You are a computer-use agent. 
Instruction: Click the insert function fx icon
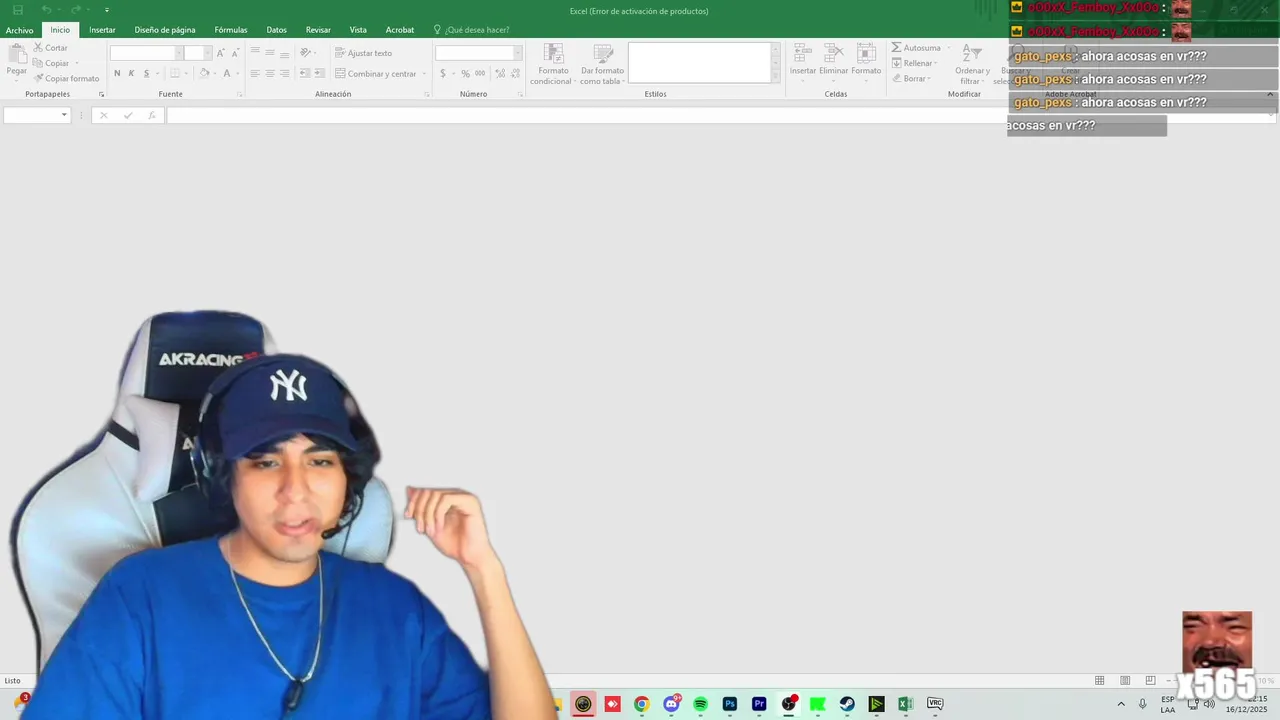point(151,115)
